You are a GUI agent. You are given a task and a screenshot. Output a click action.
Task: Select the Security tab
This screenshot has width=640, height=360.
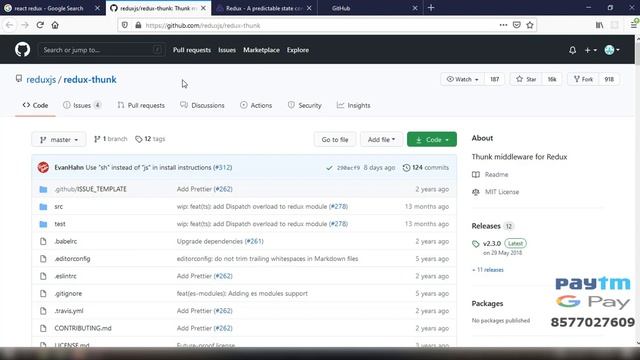click(x=304, y=105)
